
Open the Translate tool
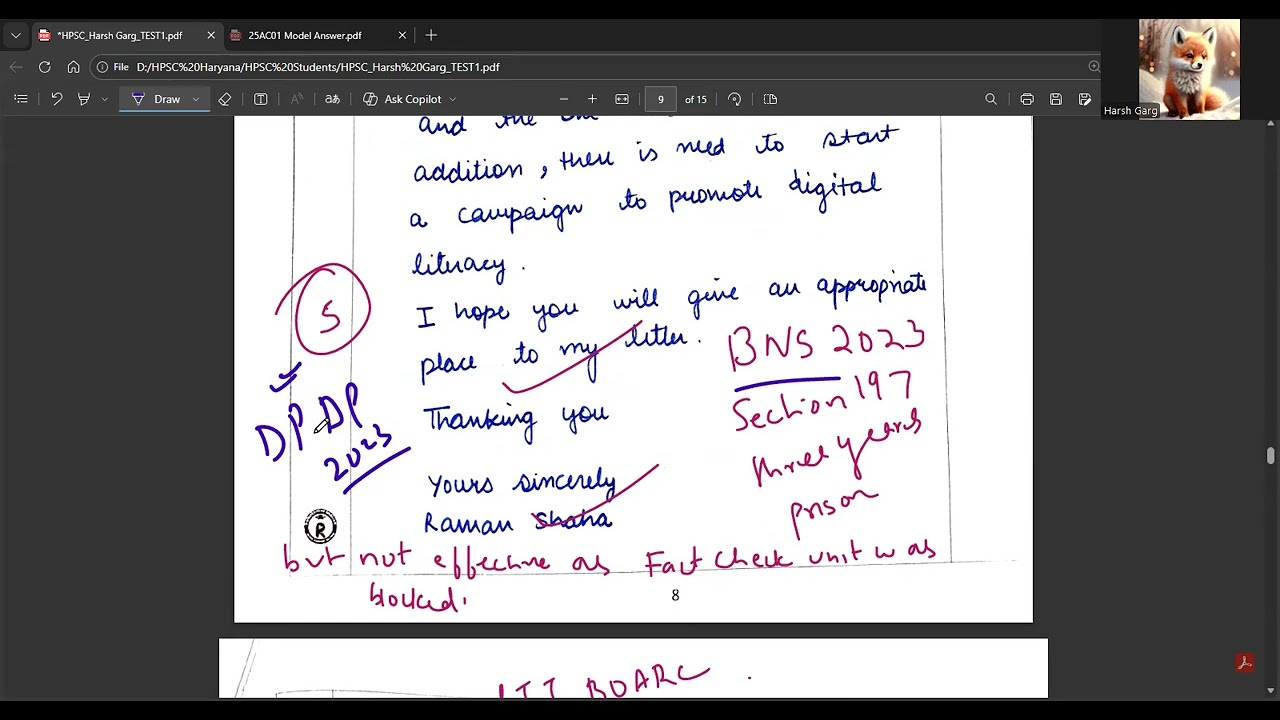coord(332,99)
